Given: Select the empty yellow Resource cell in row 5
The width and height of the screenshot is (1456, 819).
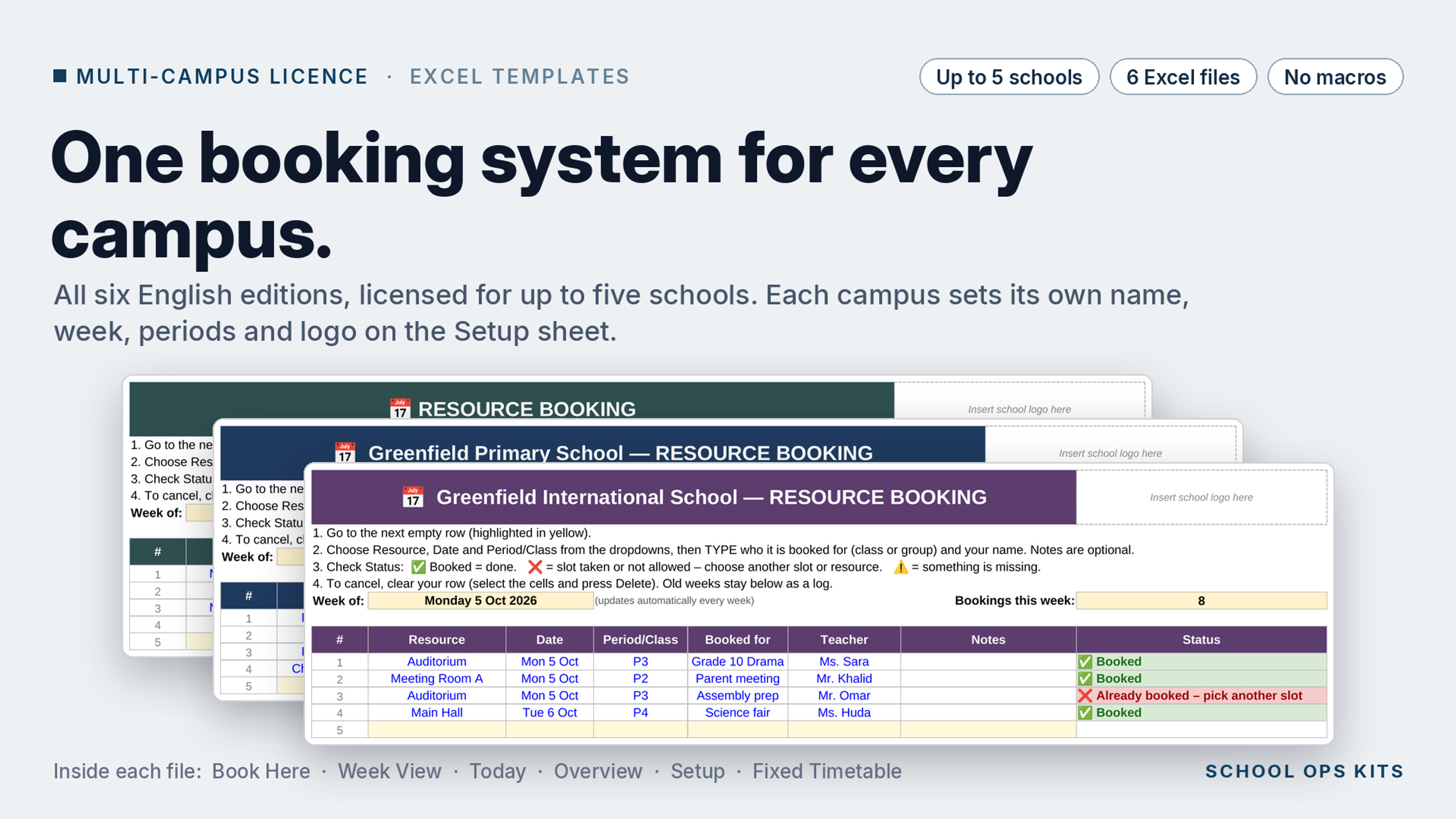Looking at the screenshot, I should (437, 730).
